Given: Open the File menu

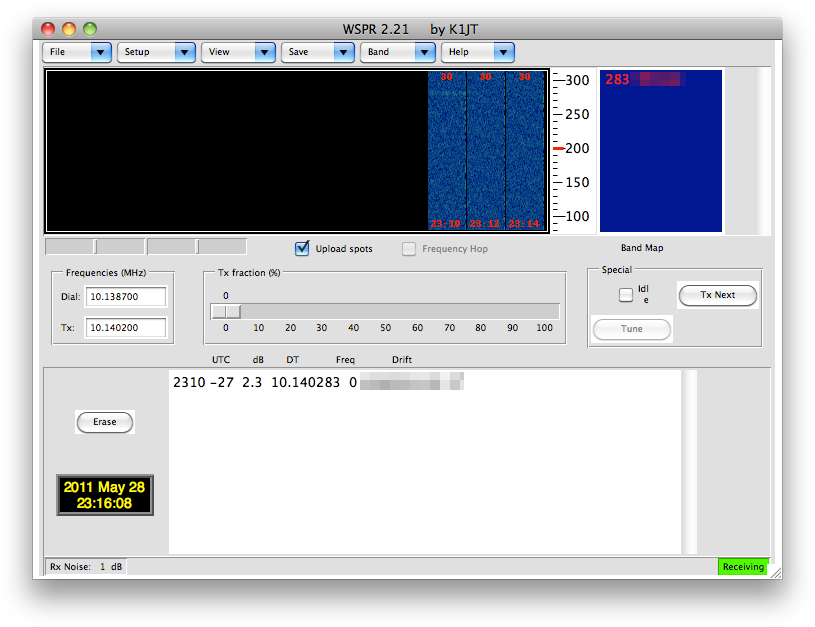Looking at the screenshot, I should point(76,52).
